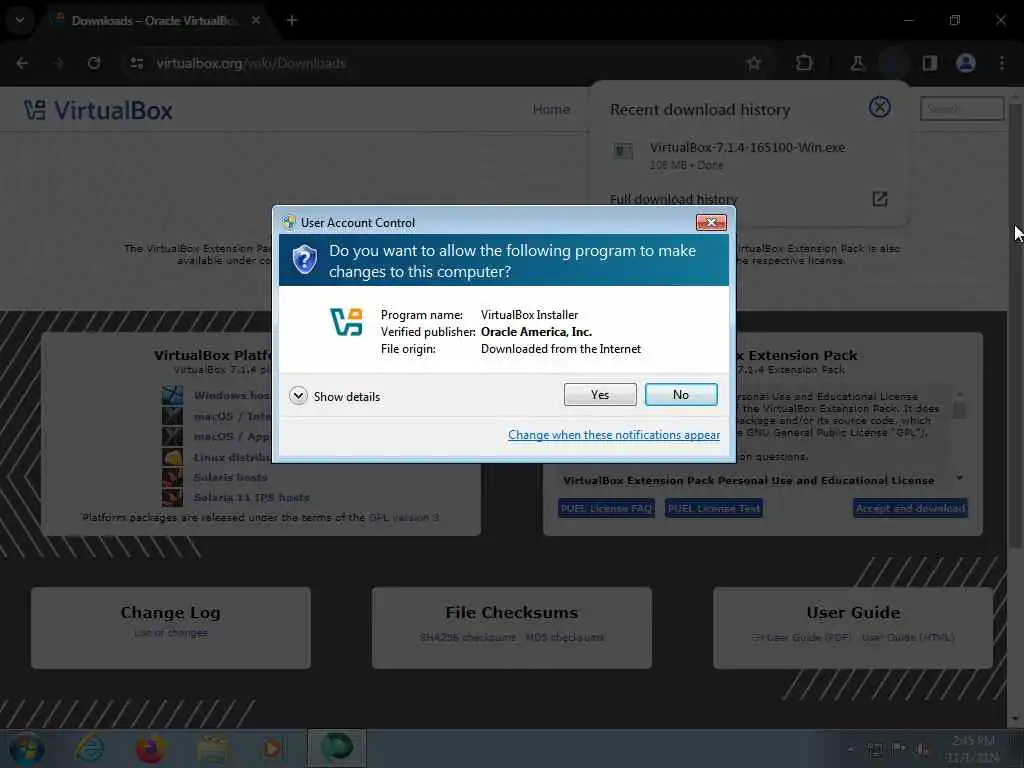The image size is (1024, 768).
Task: Click PUEL License Text button
Action: [x=714, y=508]
